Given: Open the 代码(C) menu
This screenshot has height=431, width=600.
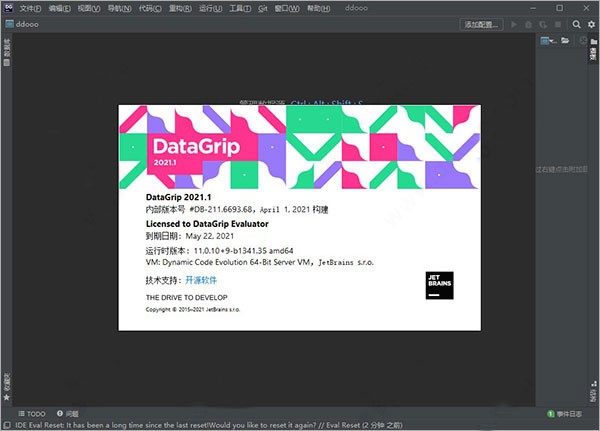Looking at the screenshot, I should tap(150, 8).
